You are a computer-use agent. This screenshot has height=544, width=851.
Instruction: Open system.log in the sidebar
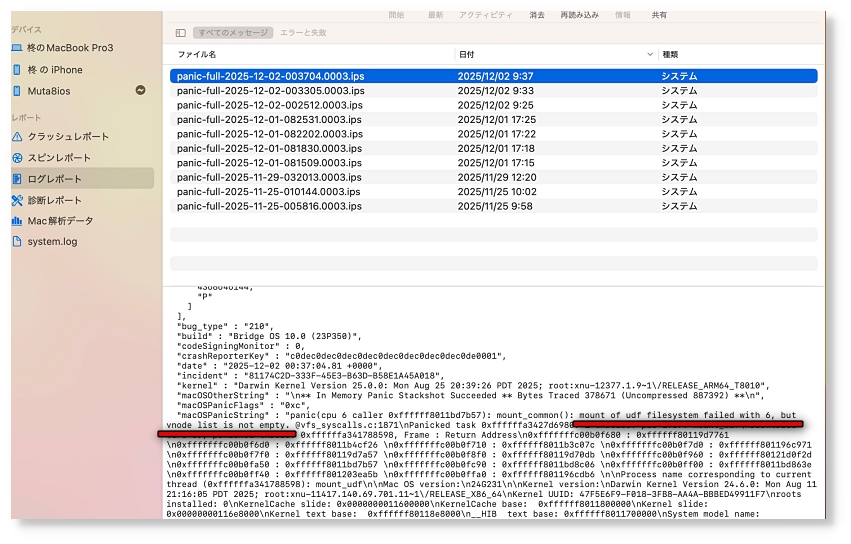[x=52, y=242]
